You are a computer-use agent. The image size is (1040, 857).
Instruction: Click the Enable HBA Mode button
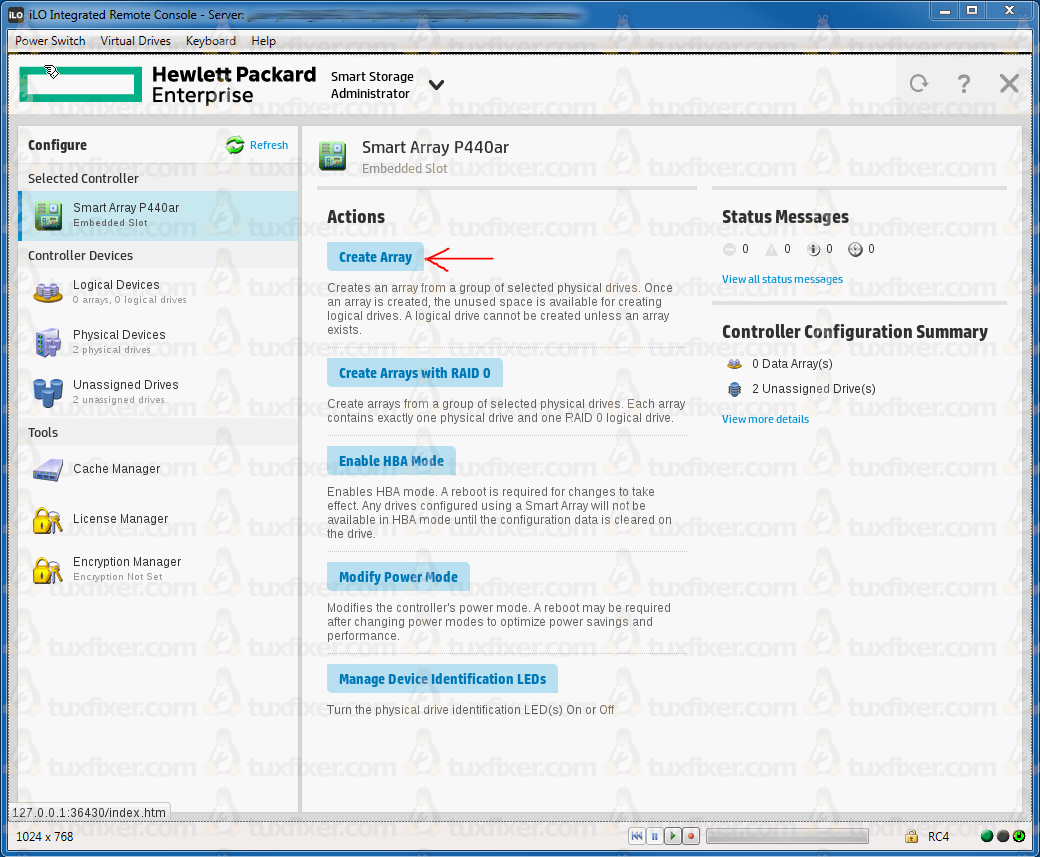391,461
